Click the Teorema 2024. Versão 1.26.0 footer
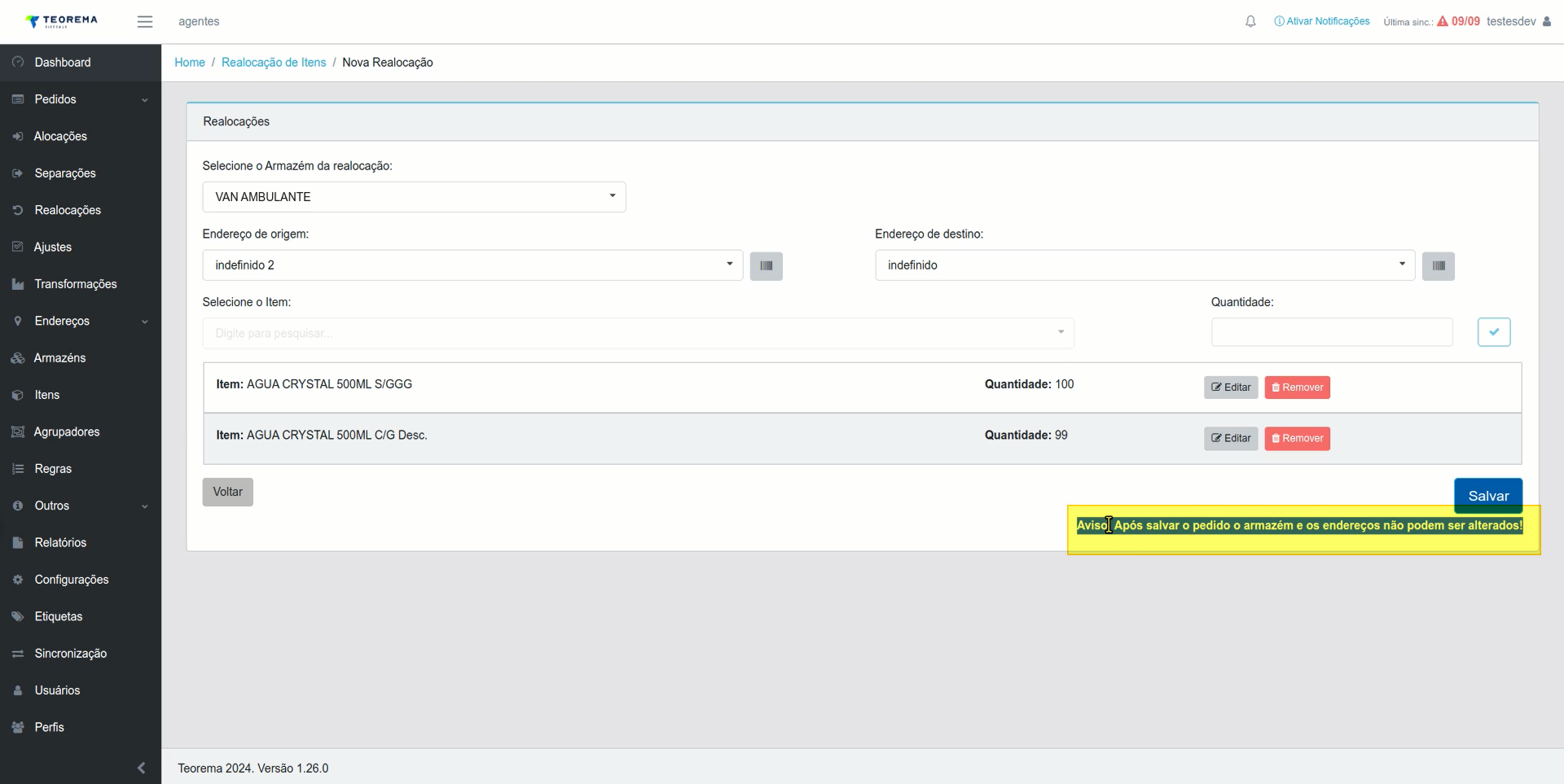 (x=253, y=769)
